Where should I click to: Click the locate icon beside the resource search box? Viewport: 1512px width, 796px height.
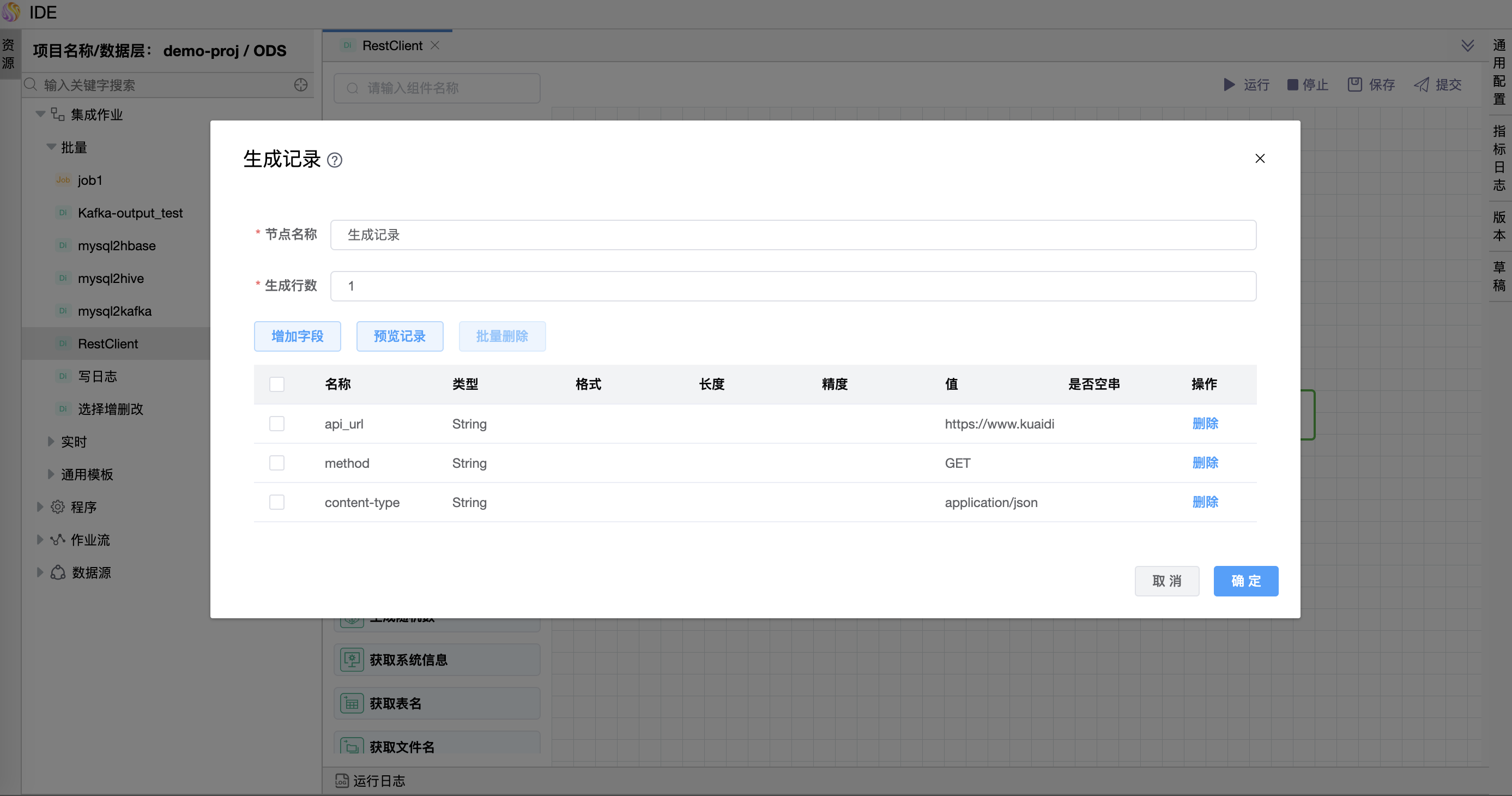(x=300, y=85)
